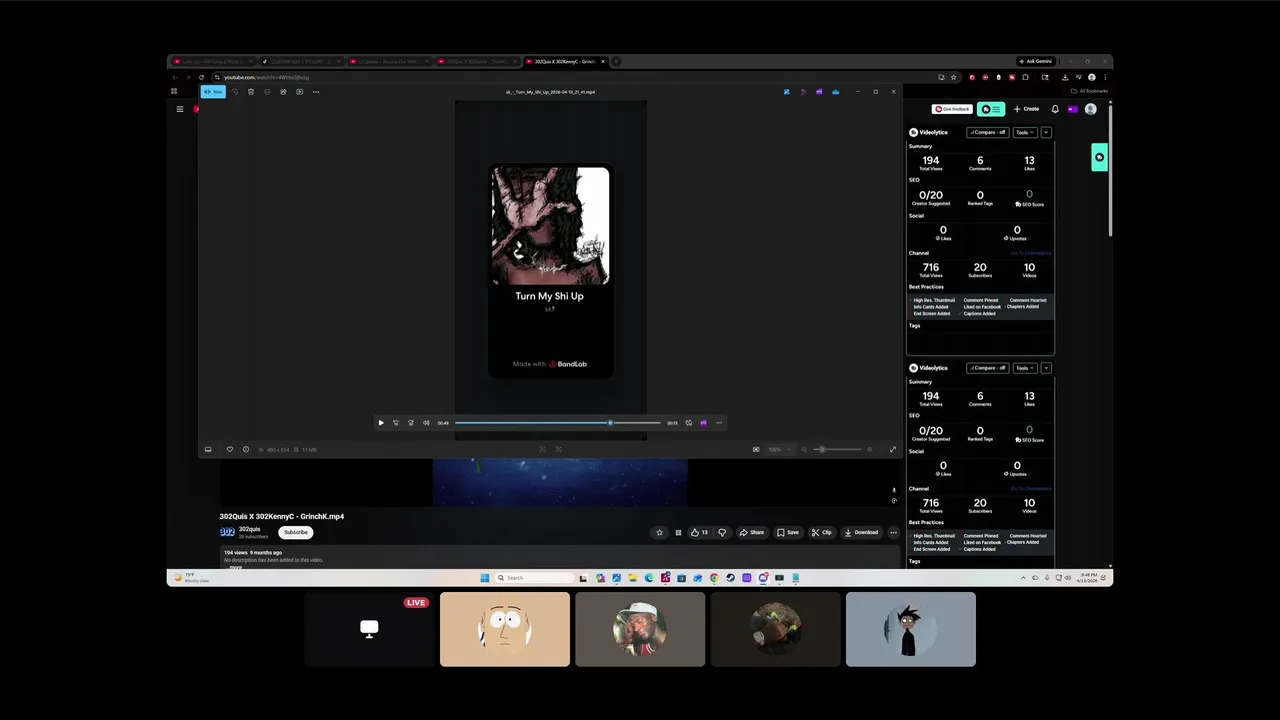The image size is (1280, 720).
Task: Click the Trim button in the media player
Action: (x=213, y=92)
